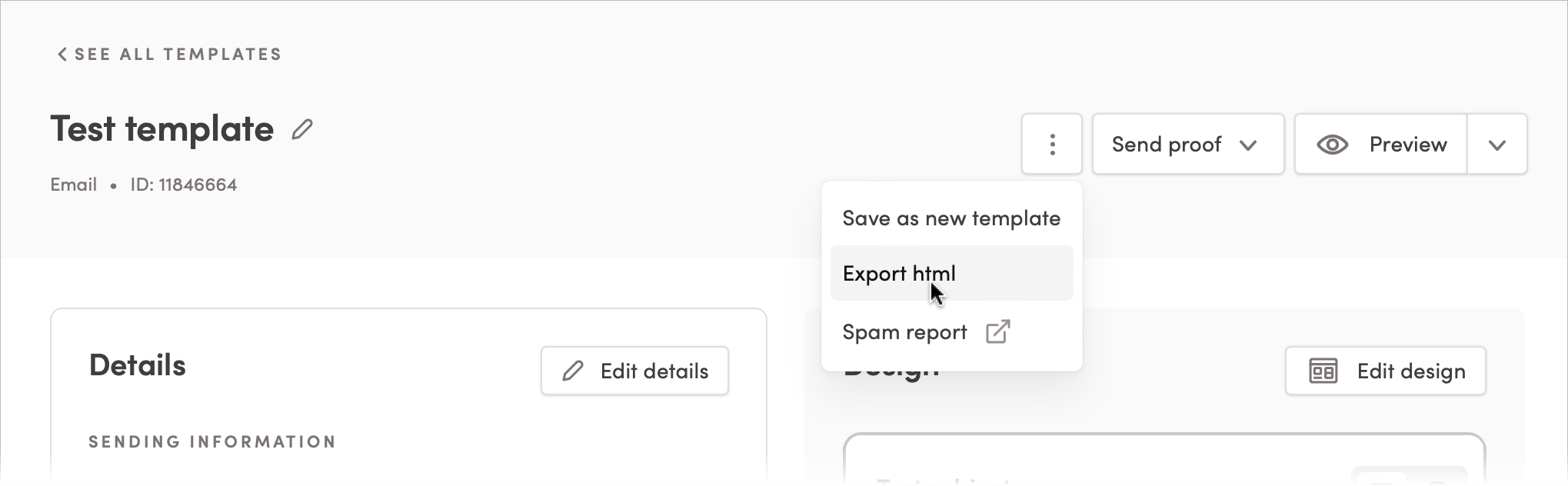
Task: Click the pencil icon beside Test template
Action: [x=302, y=129]
